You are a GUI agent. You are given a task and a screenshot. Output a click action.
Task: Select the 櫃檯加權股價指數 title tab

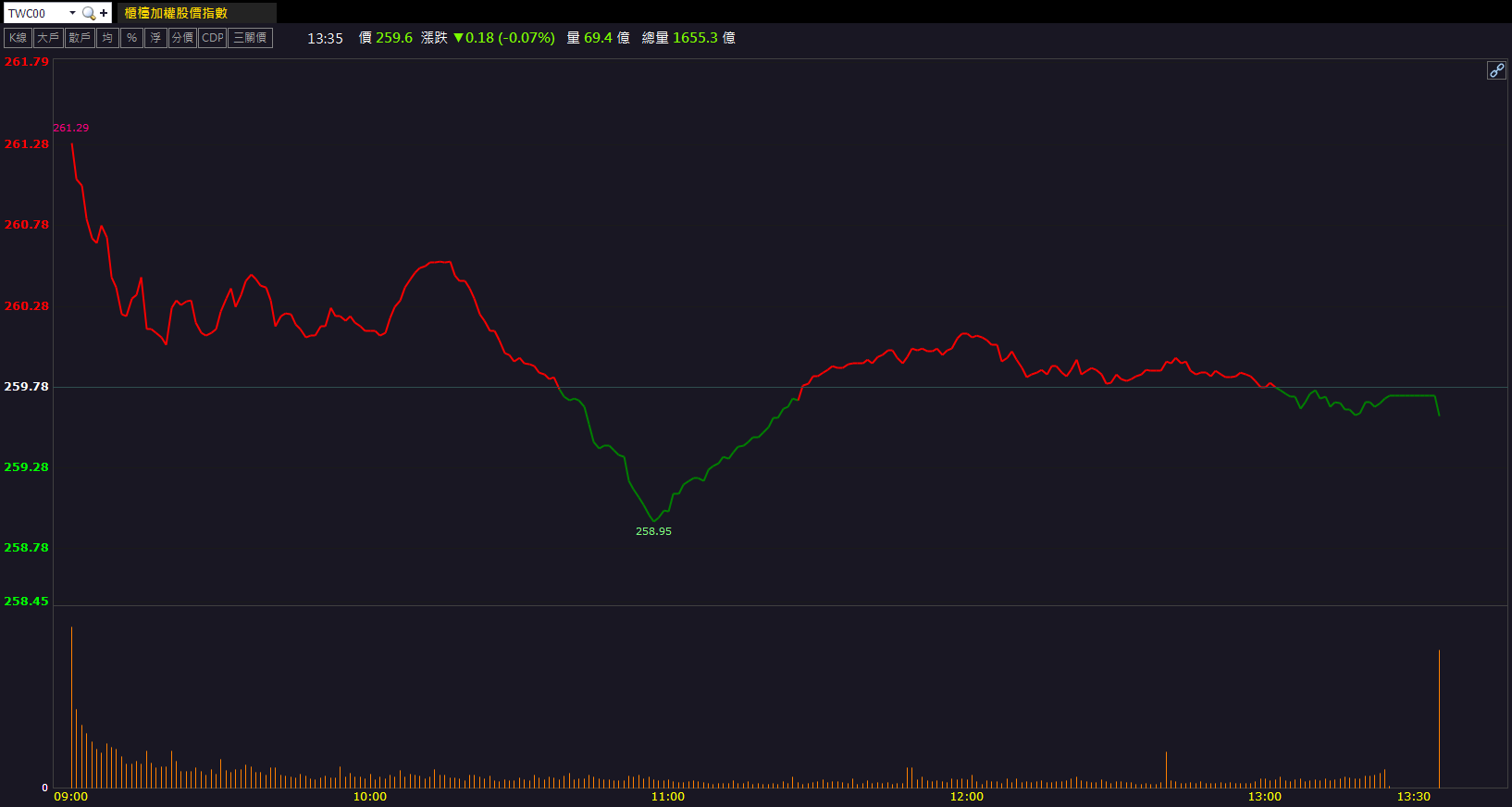[176, 13]
